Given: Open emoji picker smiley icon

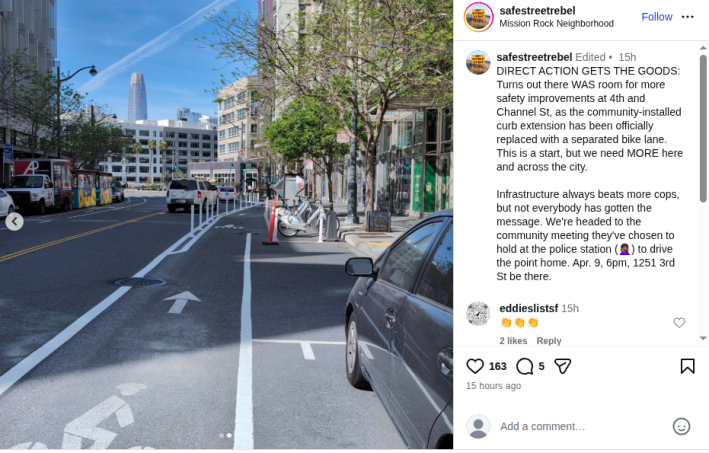Looking at the screenshot, I should [681, 426].
